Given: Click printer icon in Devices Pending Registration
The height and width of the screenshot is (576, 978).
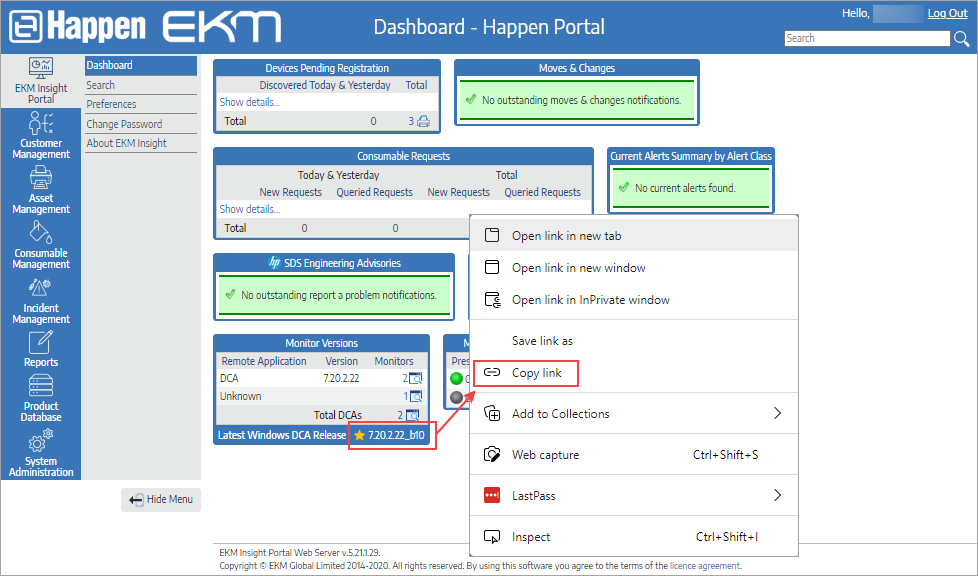Looking at the screenshot, I should click(x=424, y=122).
